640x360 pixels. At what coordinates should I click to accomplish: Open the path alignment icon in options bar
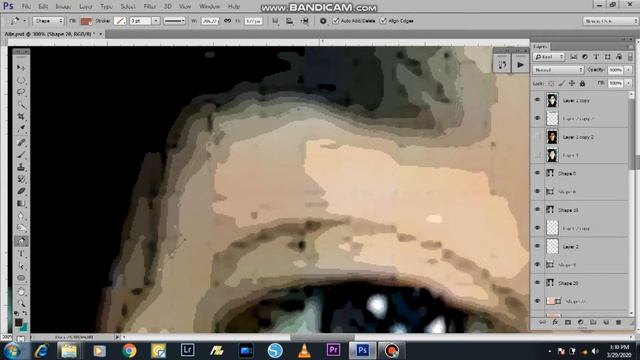pyautogui.click(x=289, y=21)
